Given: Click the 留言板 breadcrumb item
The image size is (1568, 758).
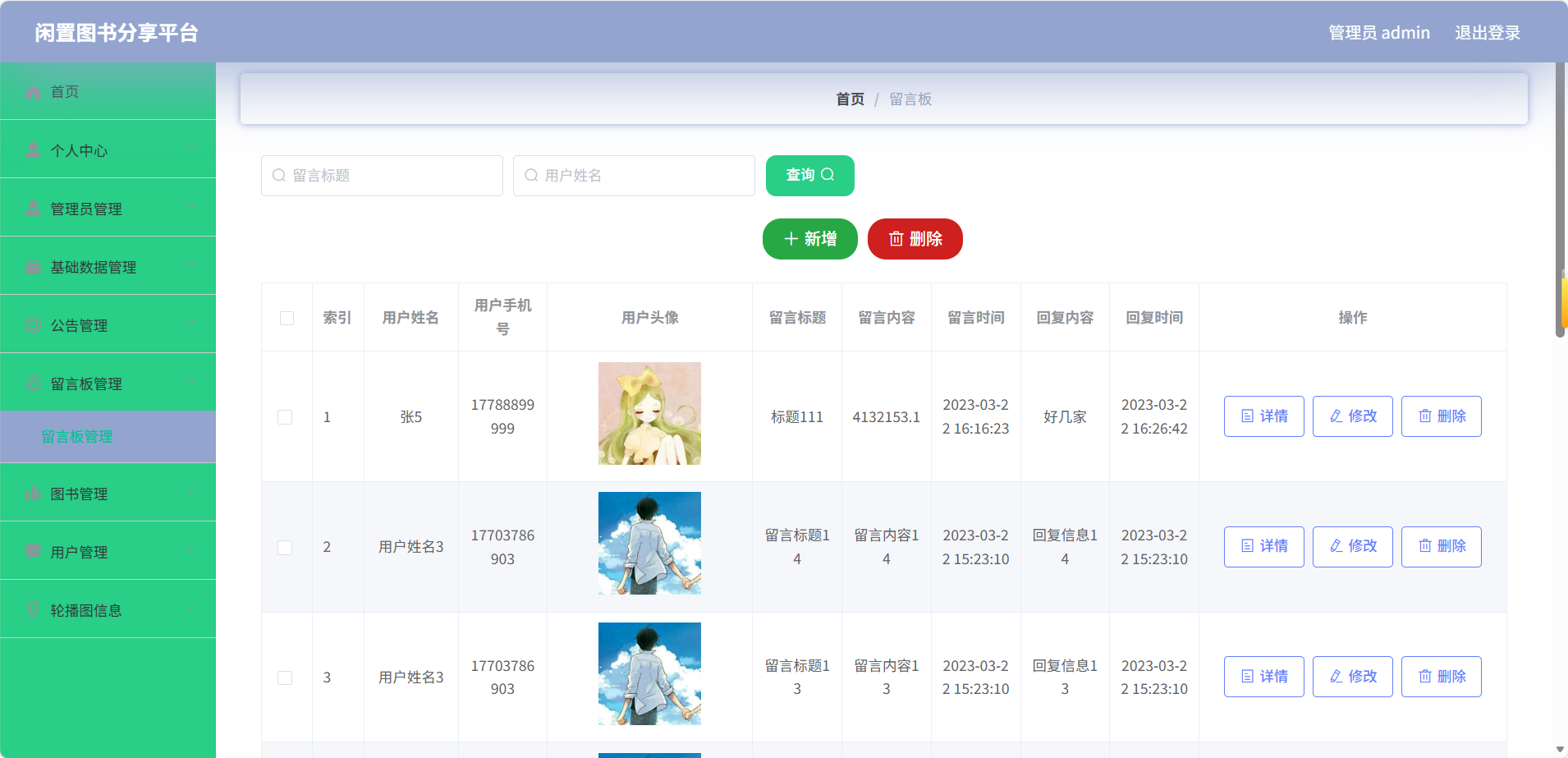Looking at the screenshot, I should click(910, 99).
